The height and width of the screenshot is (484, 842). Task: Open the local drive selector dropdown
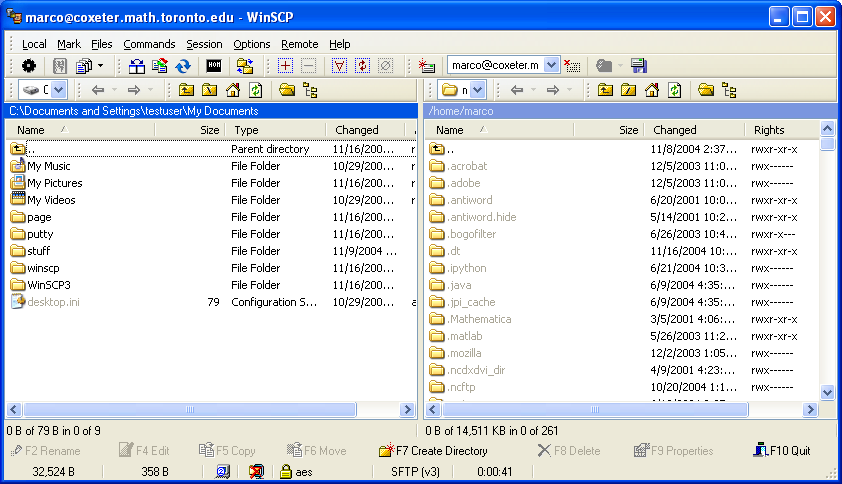[x=59, y=90]
